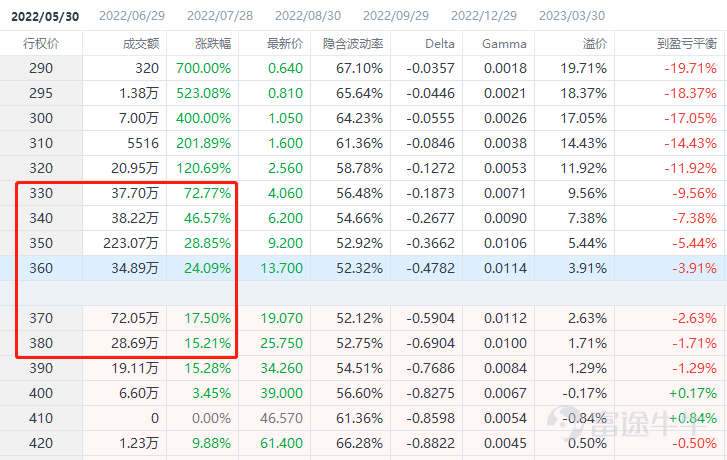727x460 pixels.
Task: Click Gamma value 0.0018
Action: 505,68
